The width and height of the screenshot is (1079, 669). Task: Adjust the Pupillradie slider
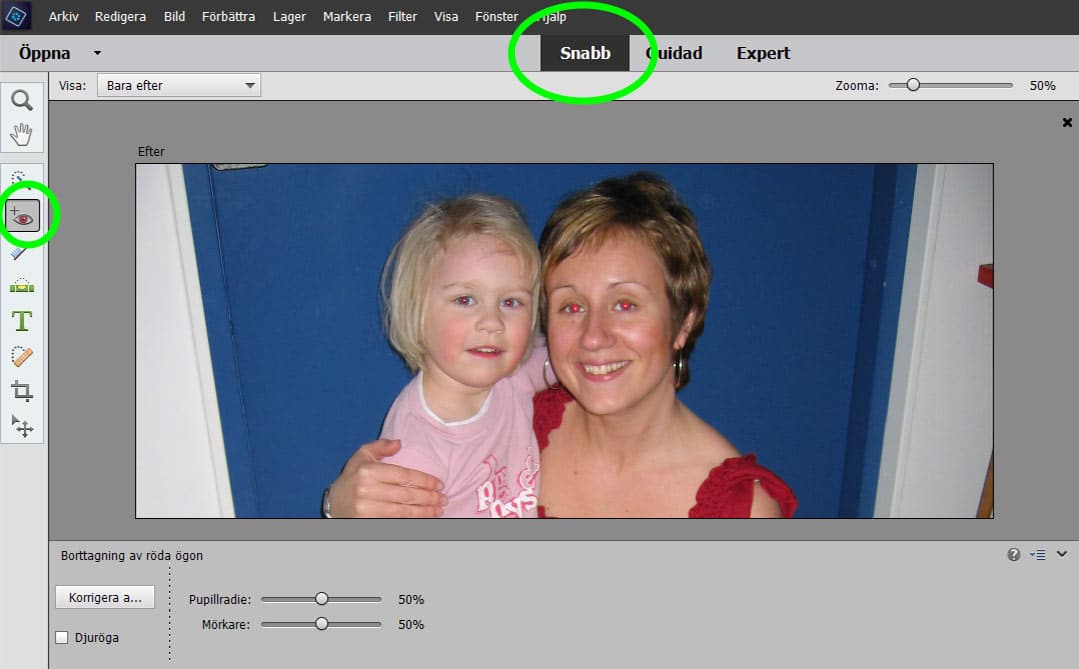320,598
